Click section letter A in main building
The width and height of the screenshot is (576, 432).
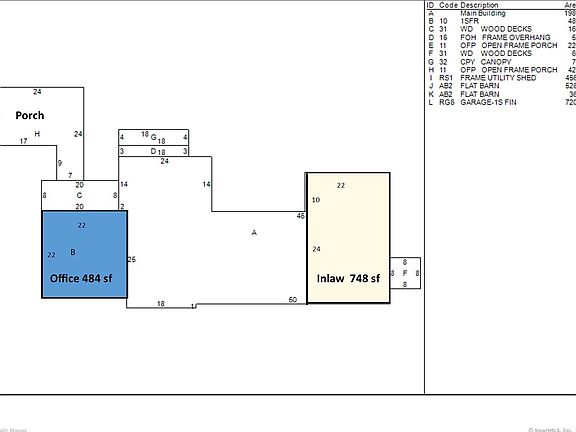point(254,233)
